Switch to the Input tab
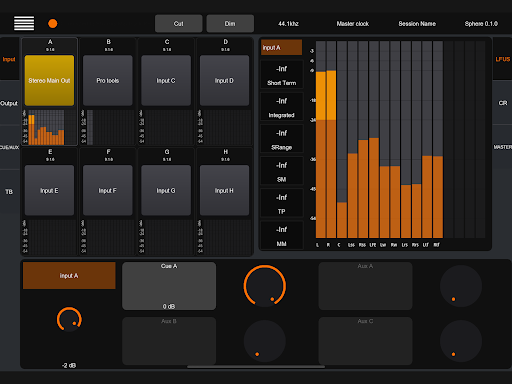Viewport: 512px width, 384px height. (9, 59)
